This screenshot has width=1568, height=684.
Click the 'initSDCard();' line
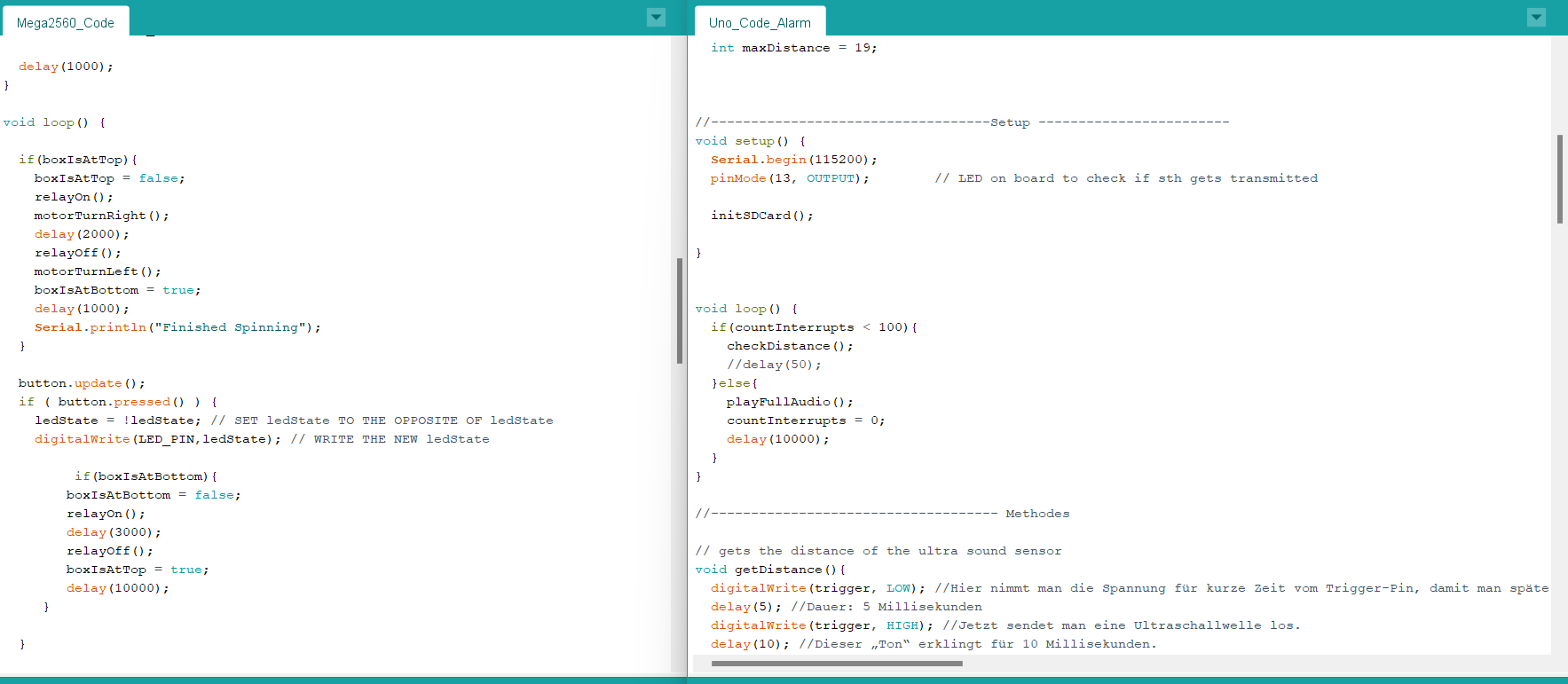click(761, 216)
